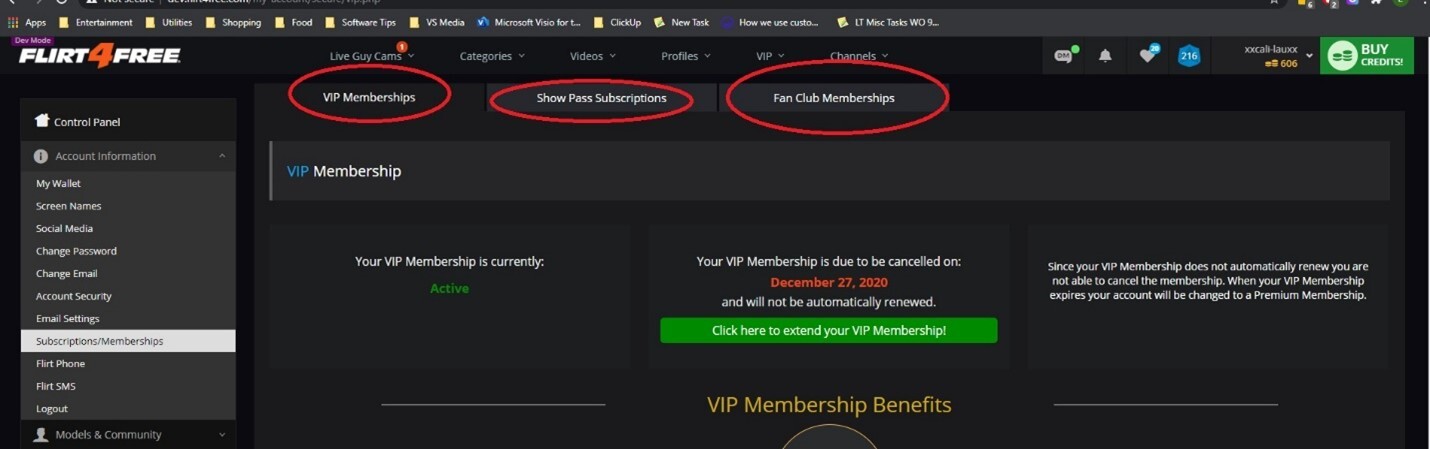The width and height of the screenshot is (1430, 449).
Task: Select the VIP Memberships tab
Action: [369, 97]
